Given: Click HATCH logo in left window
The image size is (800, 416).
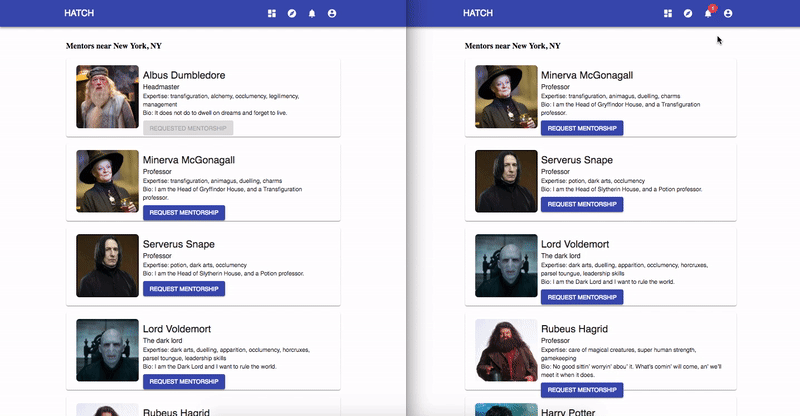Looking at the screenshot, I should pos(79,13).
